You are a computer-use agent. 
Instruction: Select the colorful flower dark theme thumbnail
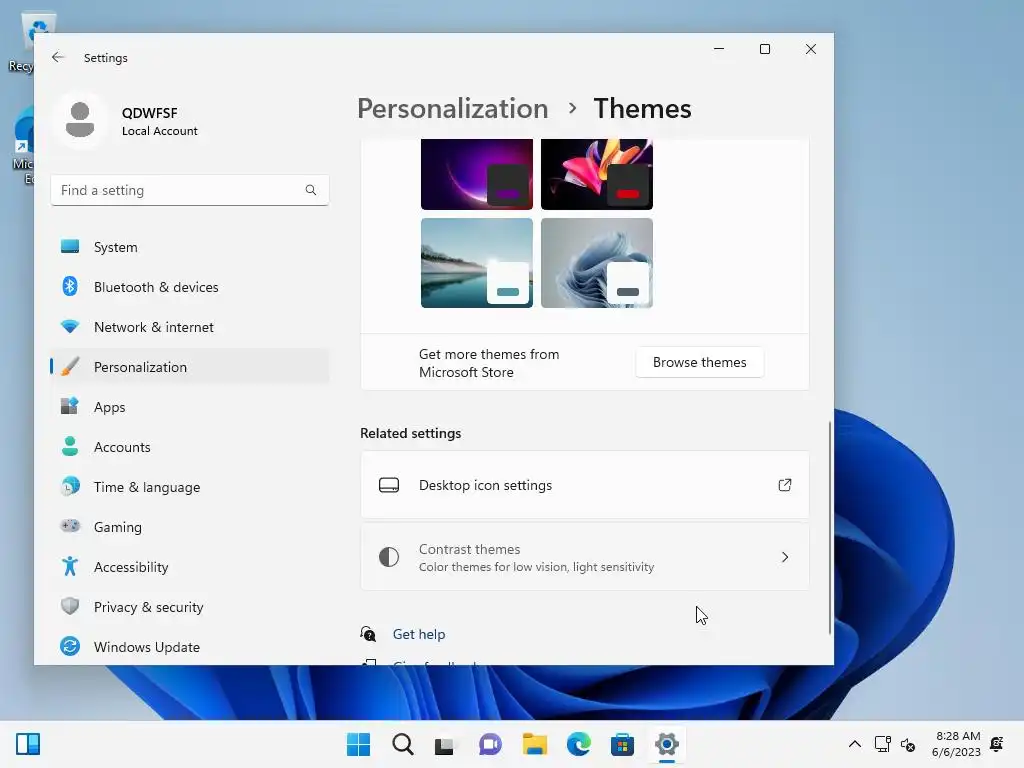point(597,174)
